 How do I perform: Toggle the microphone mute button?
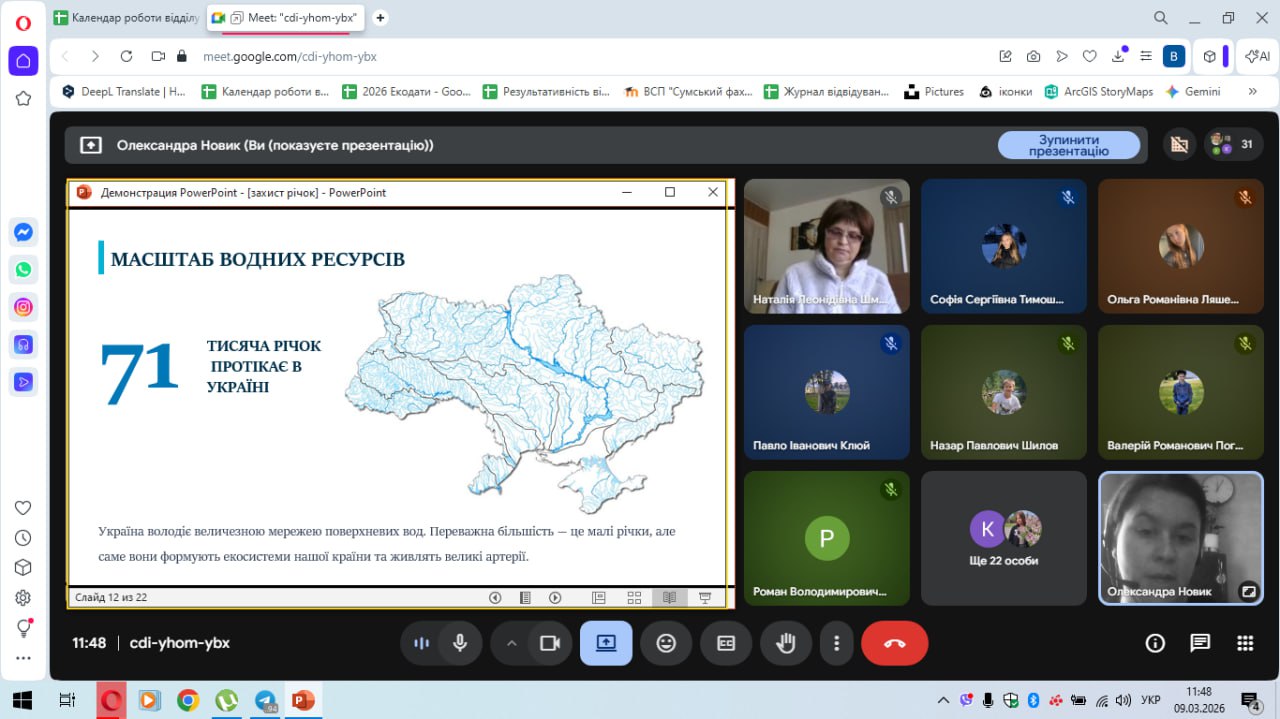(460, 643)
